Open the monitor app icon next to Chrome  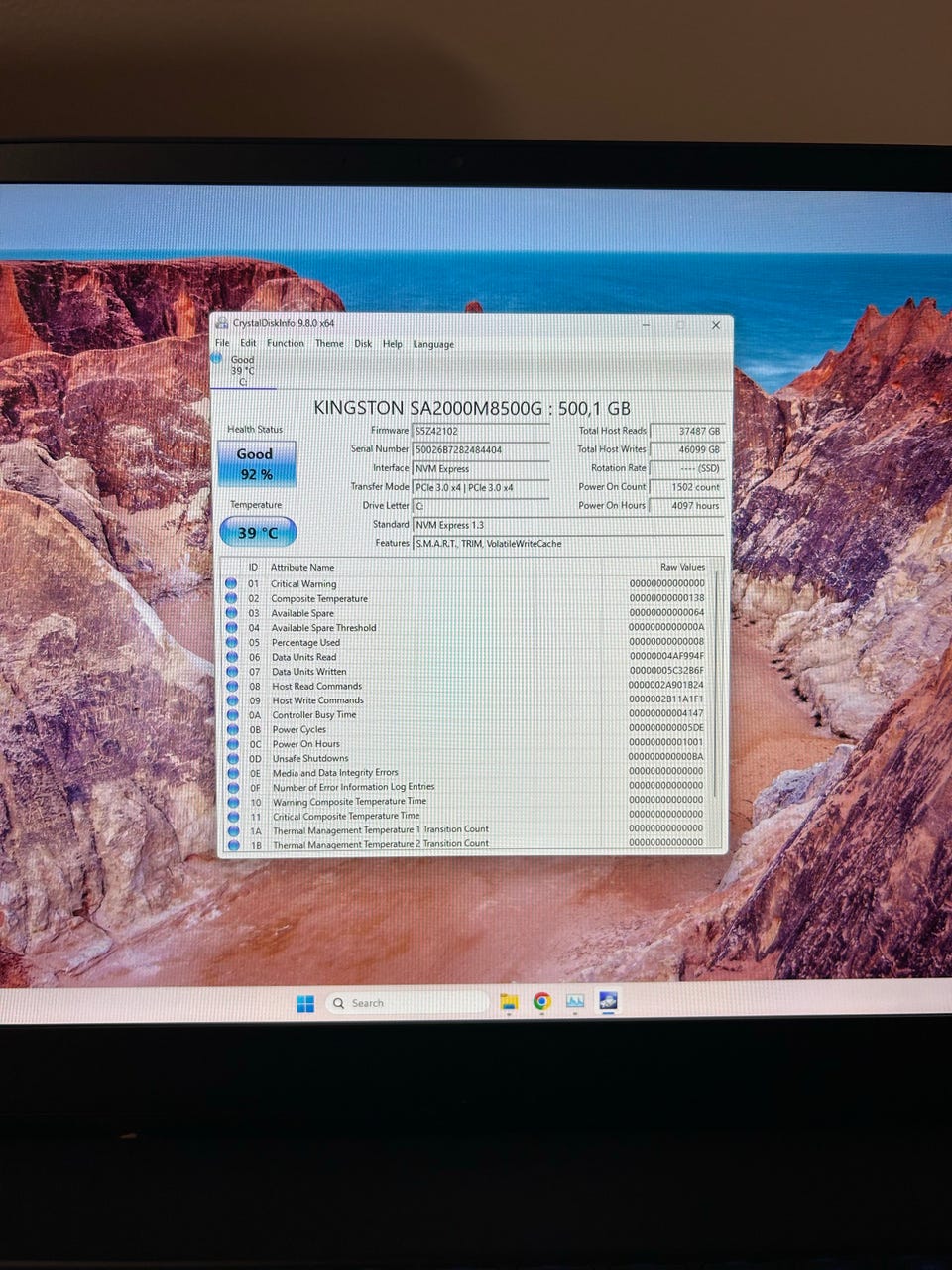pos(575,1001)
